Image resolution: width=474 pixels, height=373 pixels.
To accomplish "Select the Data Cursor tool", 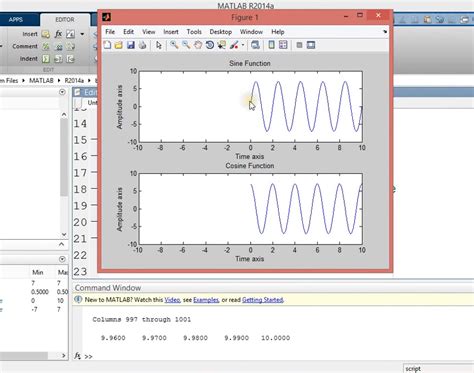I will [221, 45].
